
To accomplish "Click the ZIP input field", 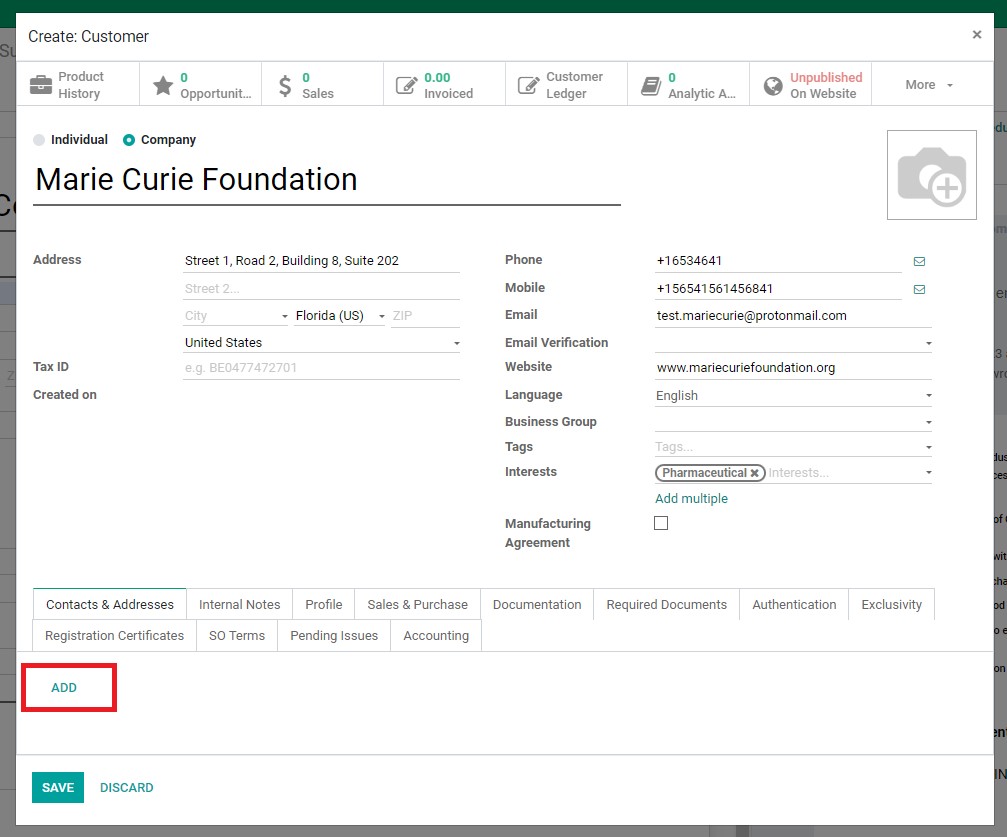I will click(425, 315).
